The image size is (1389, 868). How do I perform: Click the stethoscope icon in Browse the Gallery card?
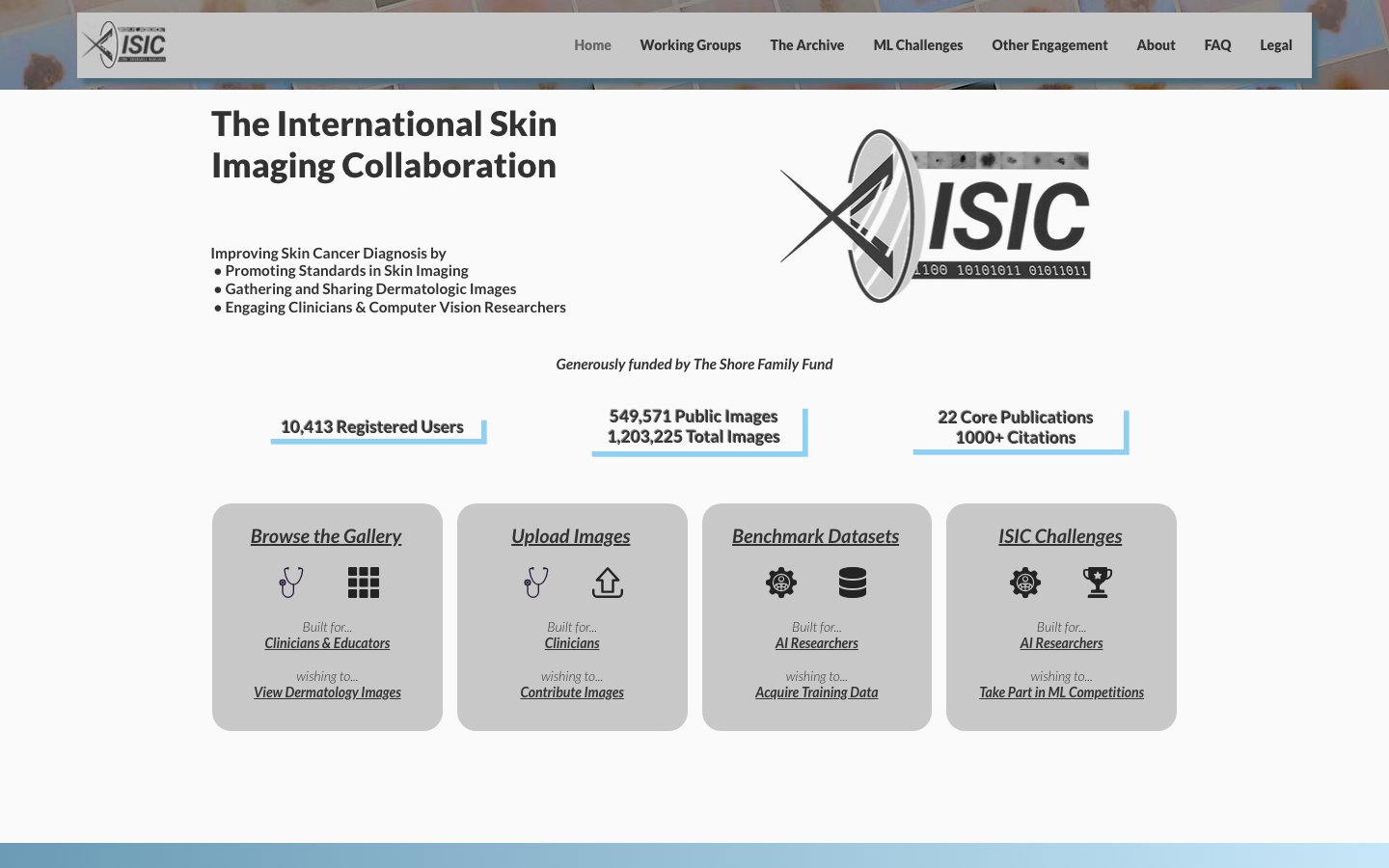291,582
